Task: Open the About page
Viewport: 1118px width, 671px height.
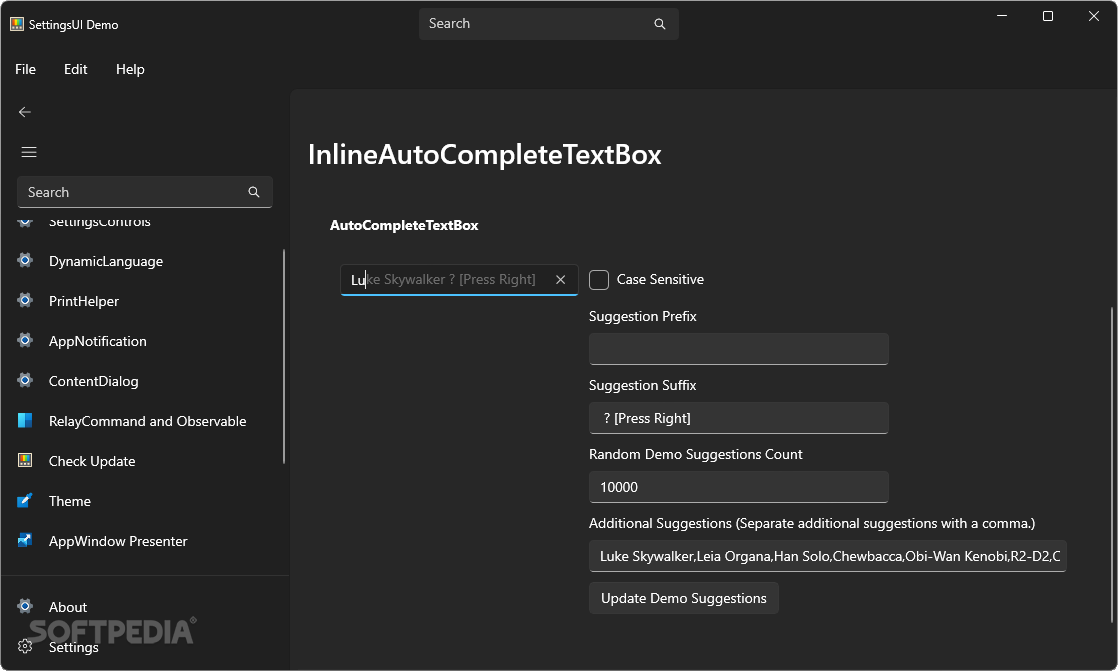Action: click(143, 607)
